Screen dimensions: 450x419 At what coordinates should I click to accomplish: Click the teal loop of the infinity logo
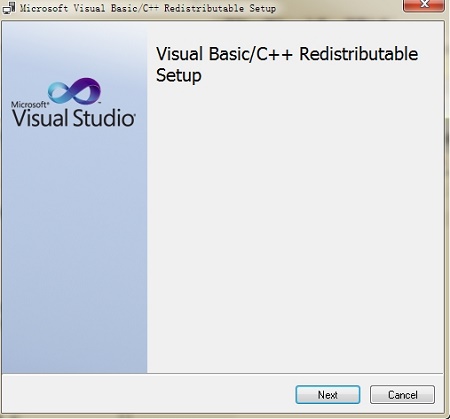click(x=60, y=92)
